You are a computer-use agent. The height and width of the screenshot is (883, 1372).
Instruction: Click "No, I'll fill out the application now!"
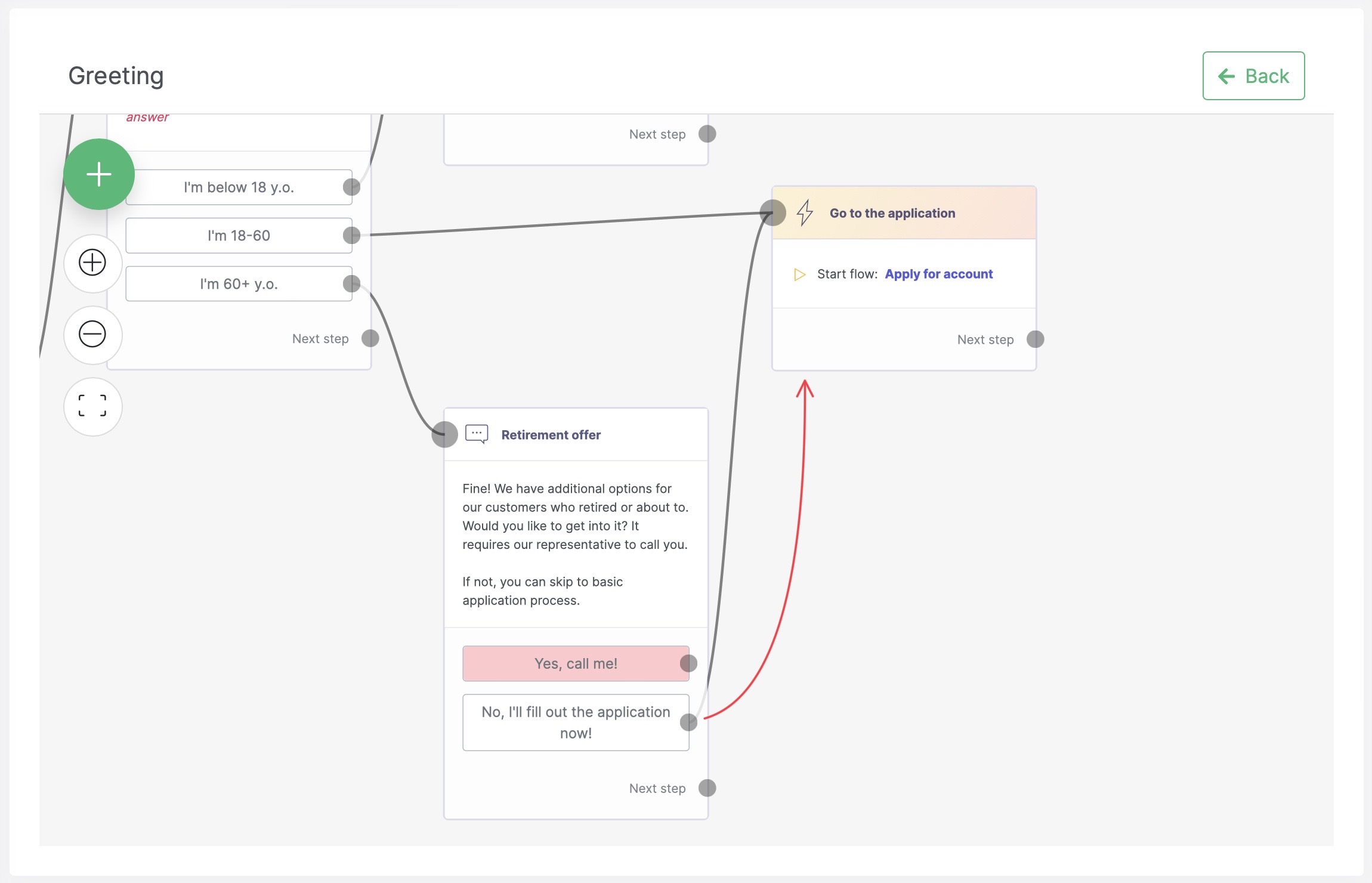pyautogui.click(x=575, y=723)
